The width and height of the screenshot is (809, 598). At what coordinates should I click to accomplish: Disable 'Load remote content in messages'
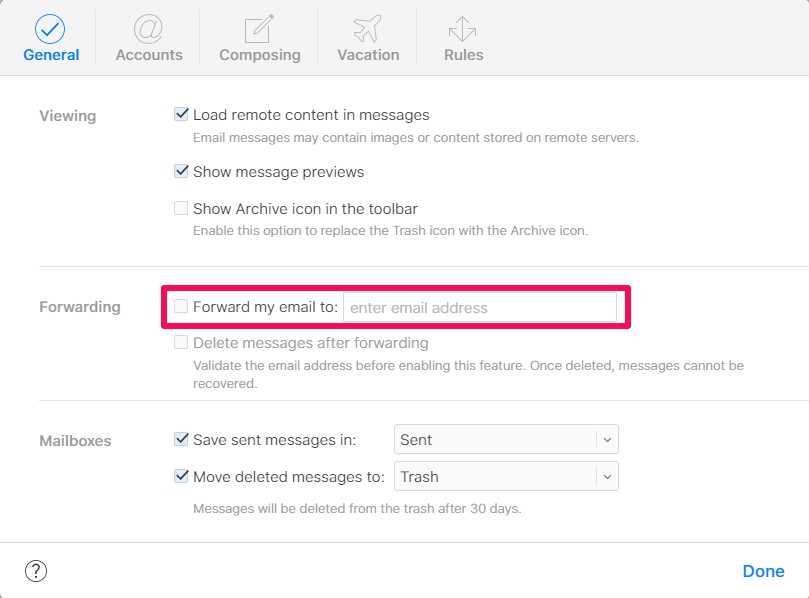click(x=181, y=114)
